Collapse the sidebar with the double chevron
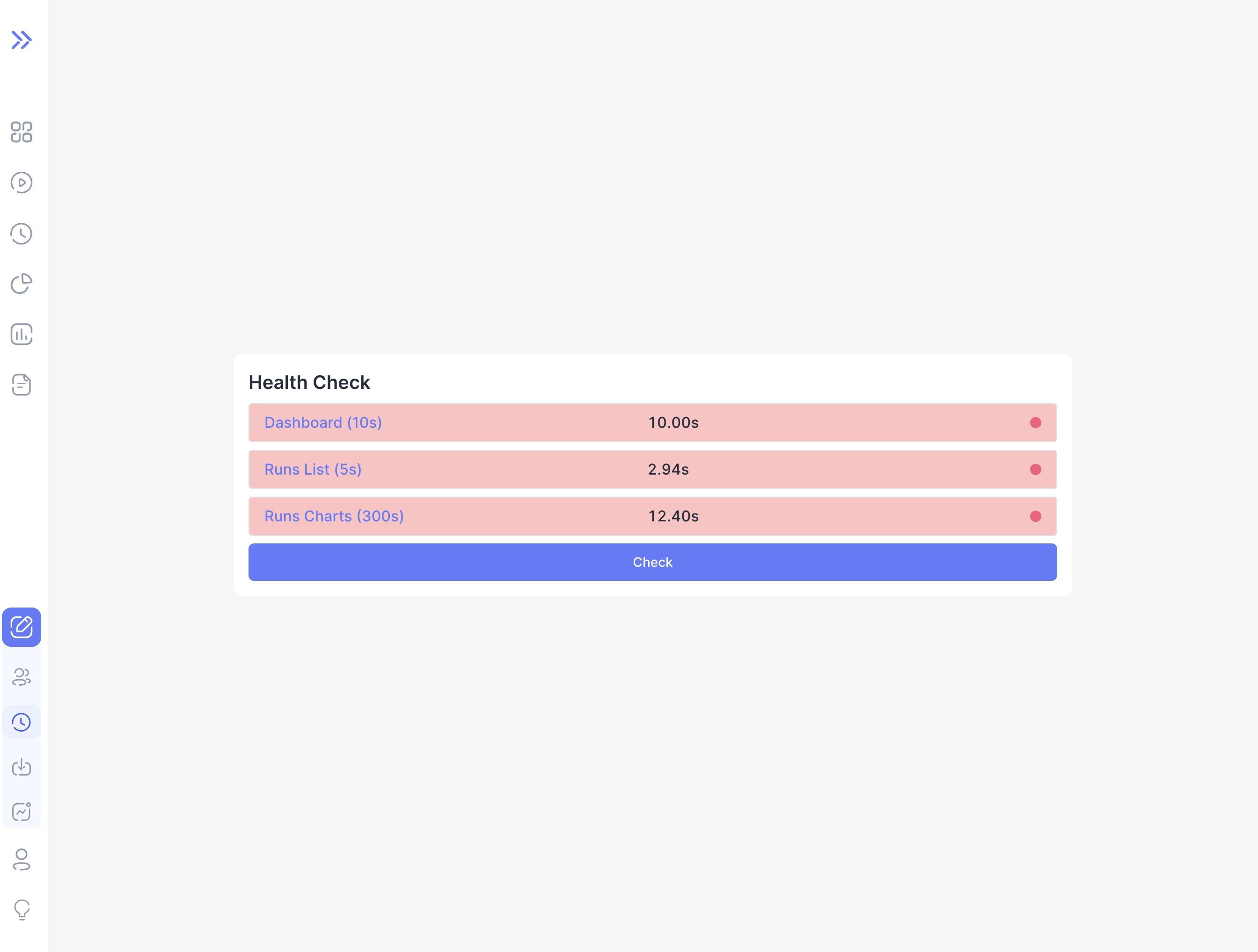This screenshot has width=1258, height=952. tap(22, 40)
